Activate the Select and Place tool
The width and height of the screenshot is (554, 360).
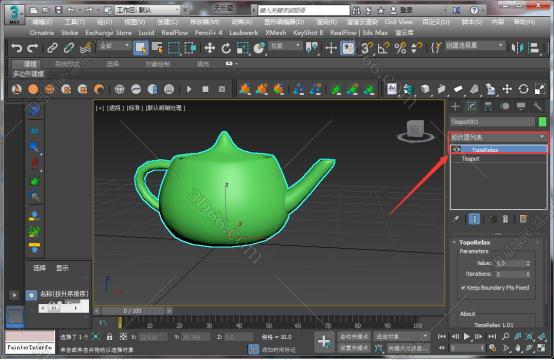tap(259, 48)
